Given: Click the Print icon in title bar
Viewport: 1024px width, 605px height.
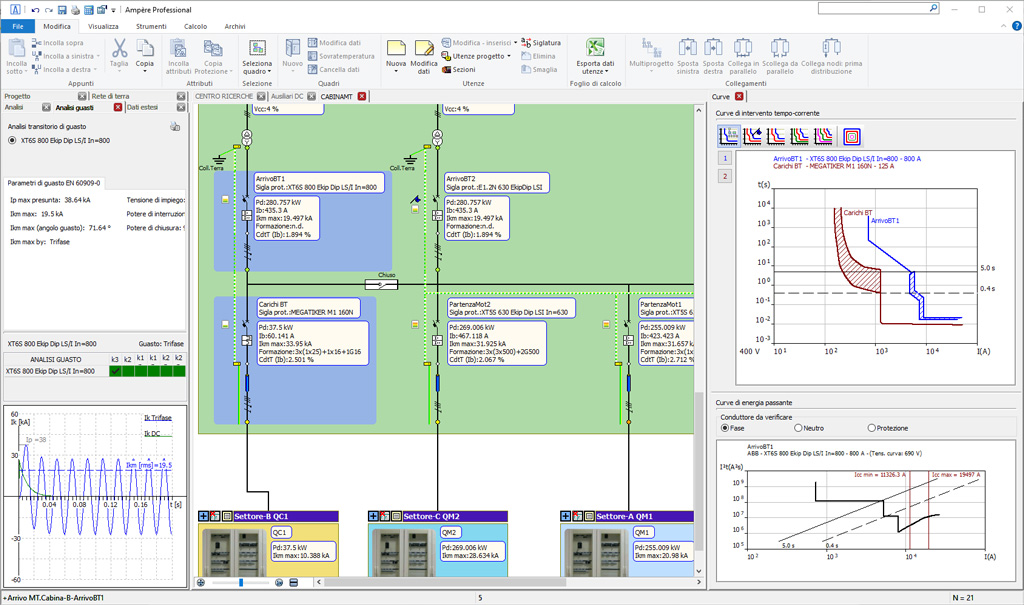Looking at the screenshot, I should pos(75,10).
